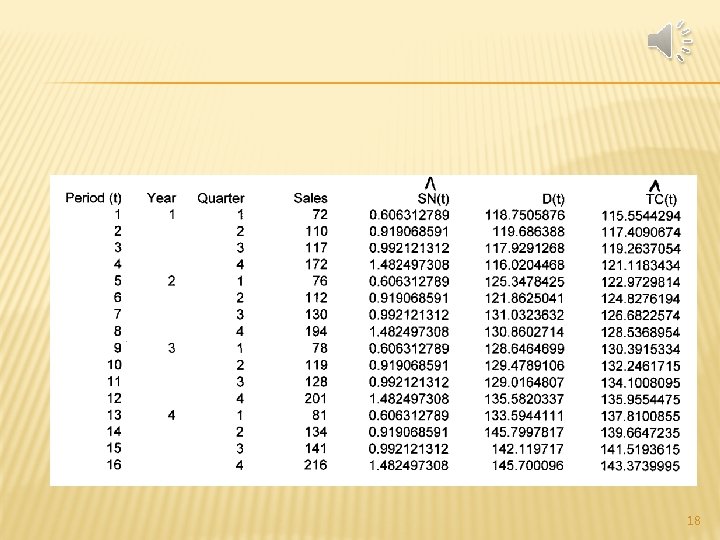Select the Sales value 134
The height and width of the screenshot is (540, 720).
[316, 432]
